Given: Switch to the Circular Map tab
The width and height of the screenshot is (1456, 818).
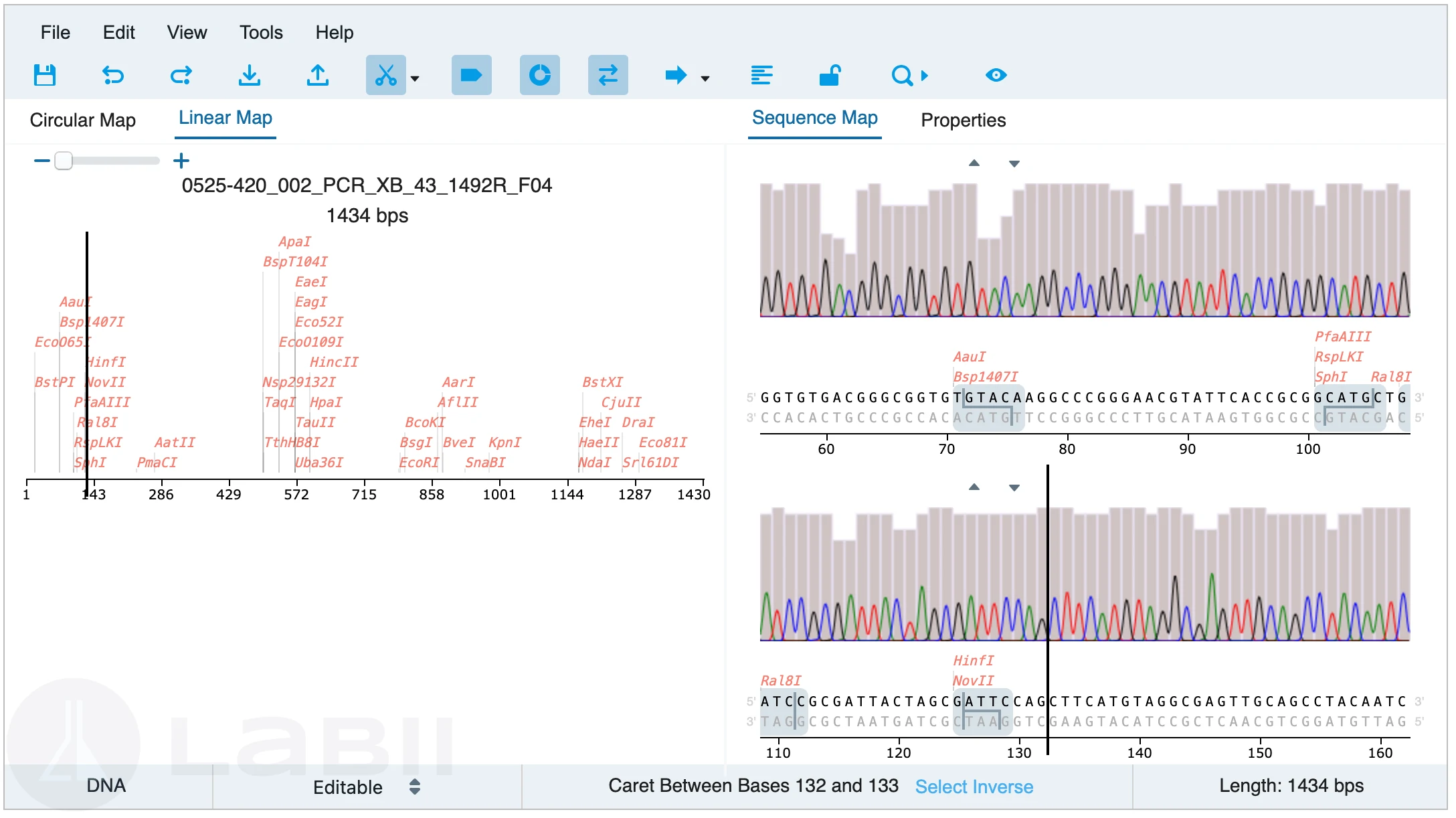Looking at the screenshot, I should pos(83,120).
